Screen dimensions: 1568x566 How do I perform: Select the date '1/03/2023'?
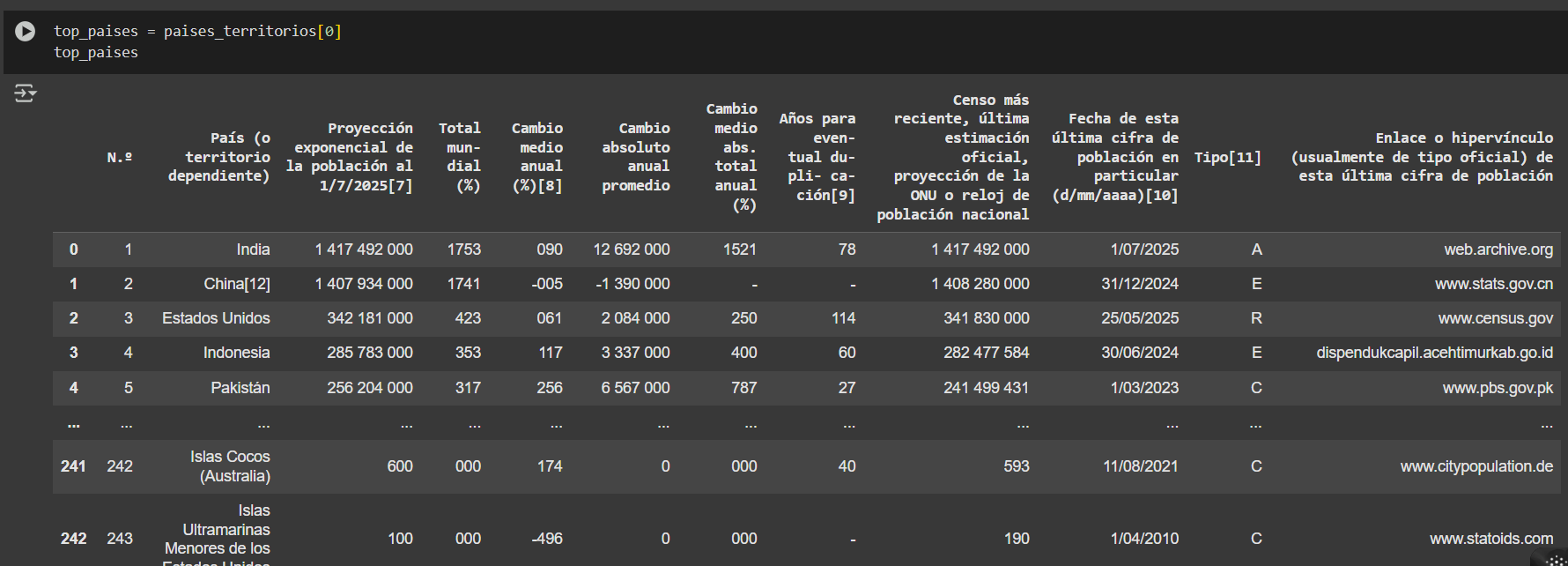1144,388
